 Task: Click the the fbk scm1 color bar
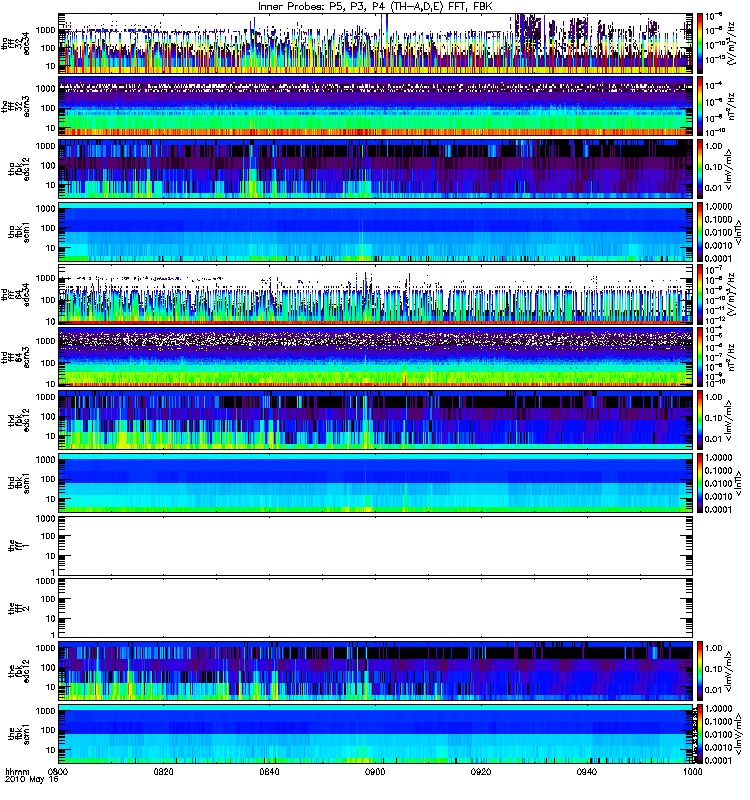click(700, 734)
